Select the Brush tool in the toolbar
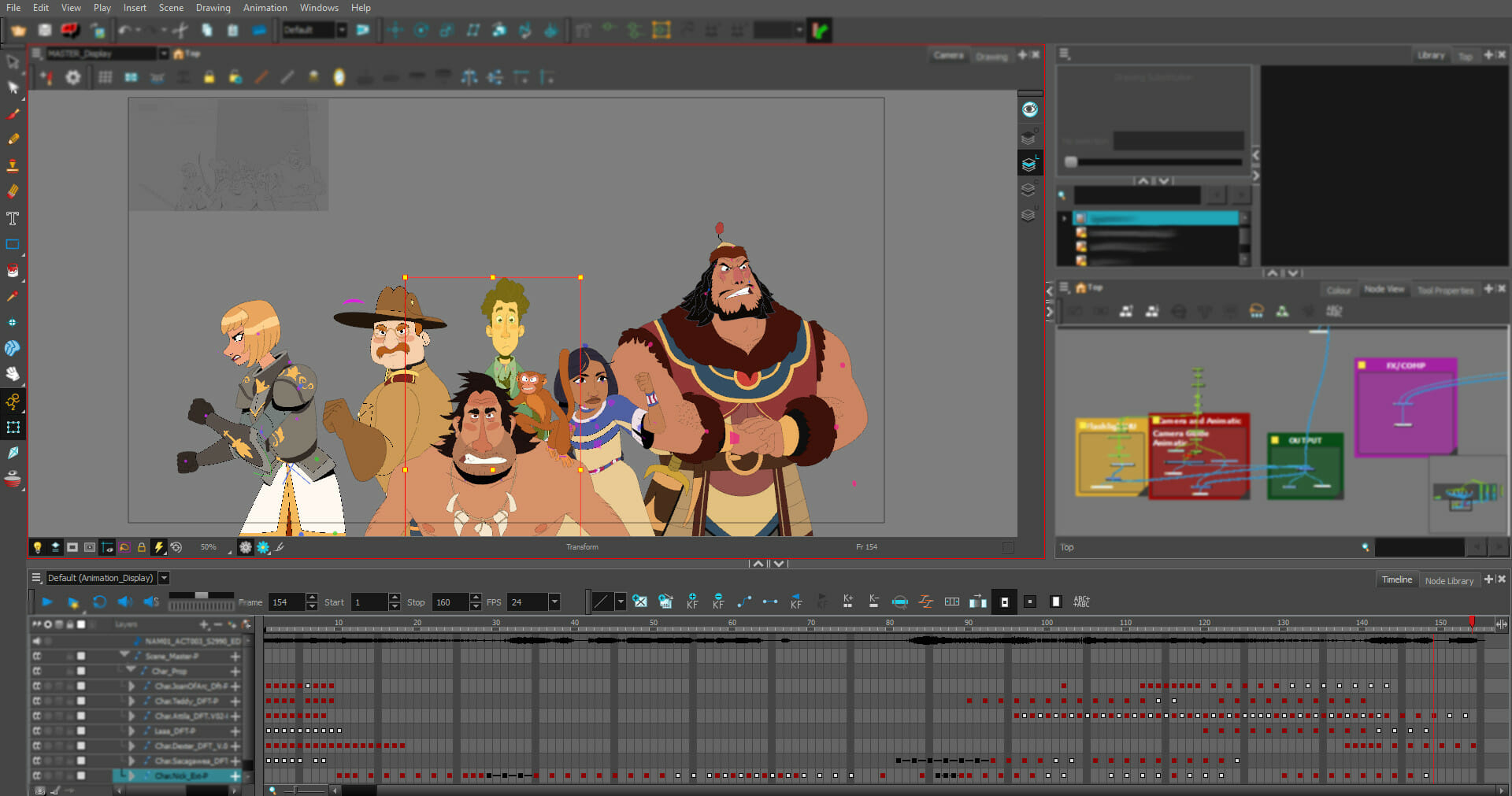The image size is (1512, 796). point(13,113)
